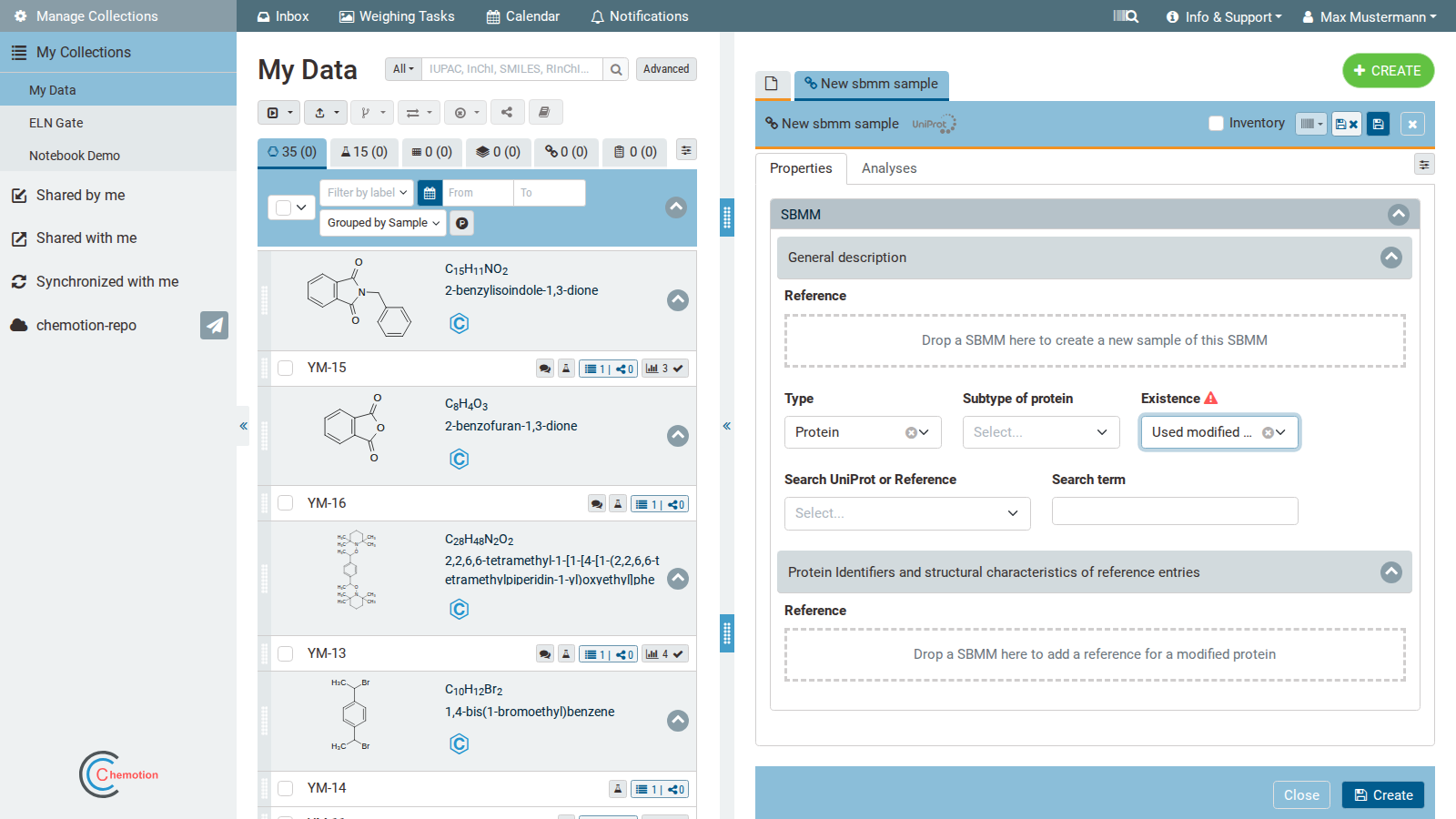Open the Grouped by Sample dropdown

click(383, 223)
